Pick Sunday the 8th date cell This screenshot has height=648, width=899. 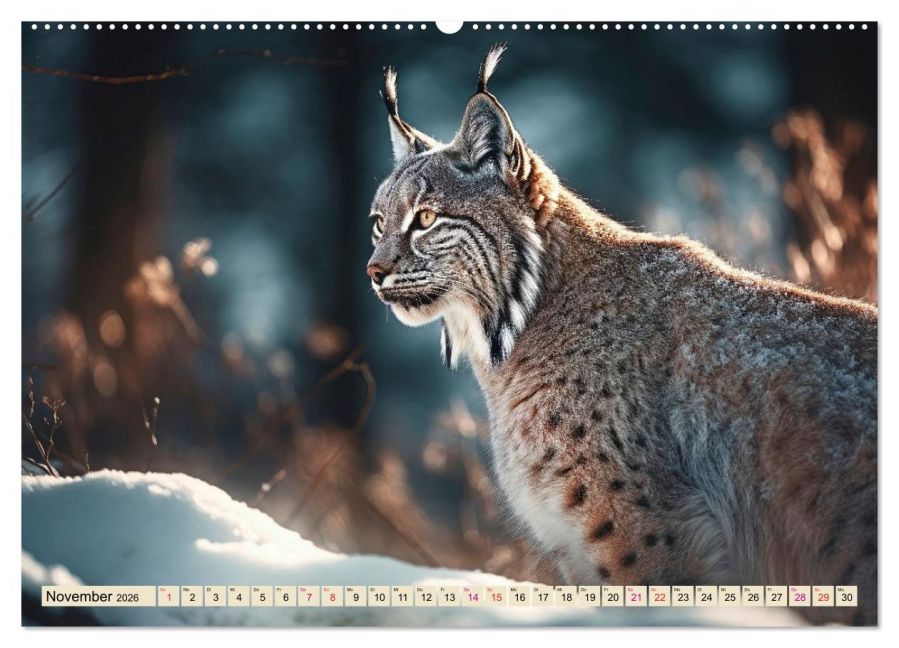tap(333, 596)
